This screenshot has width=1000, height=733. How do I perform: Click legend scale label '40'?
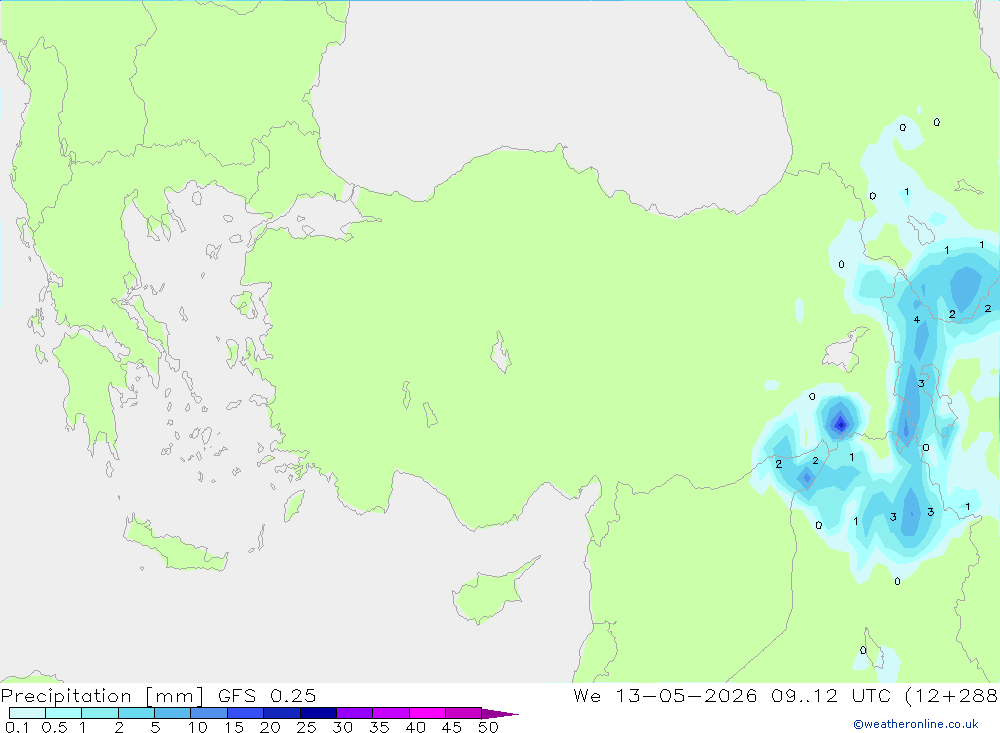415,727
